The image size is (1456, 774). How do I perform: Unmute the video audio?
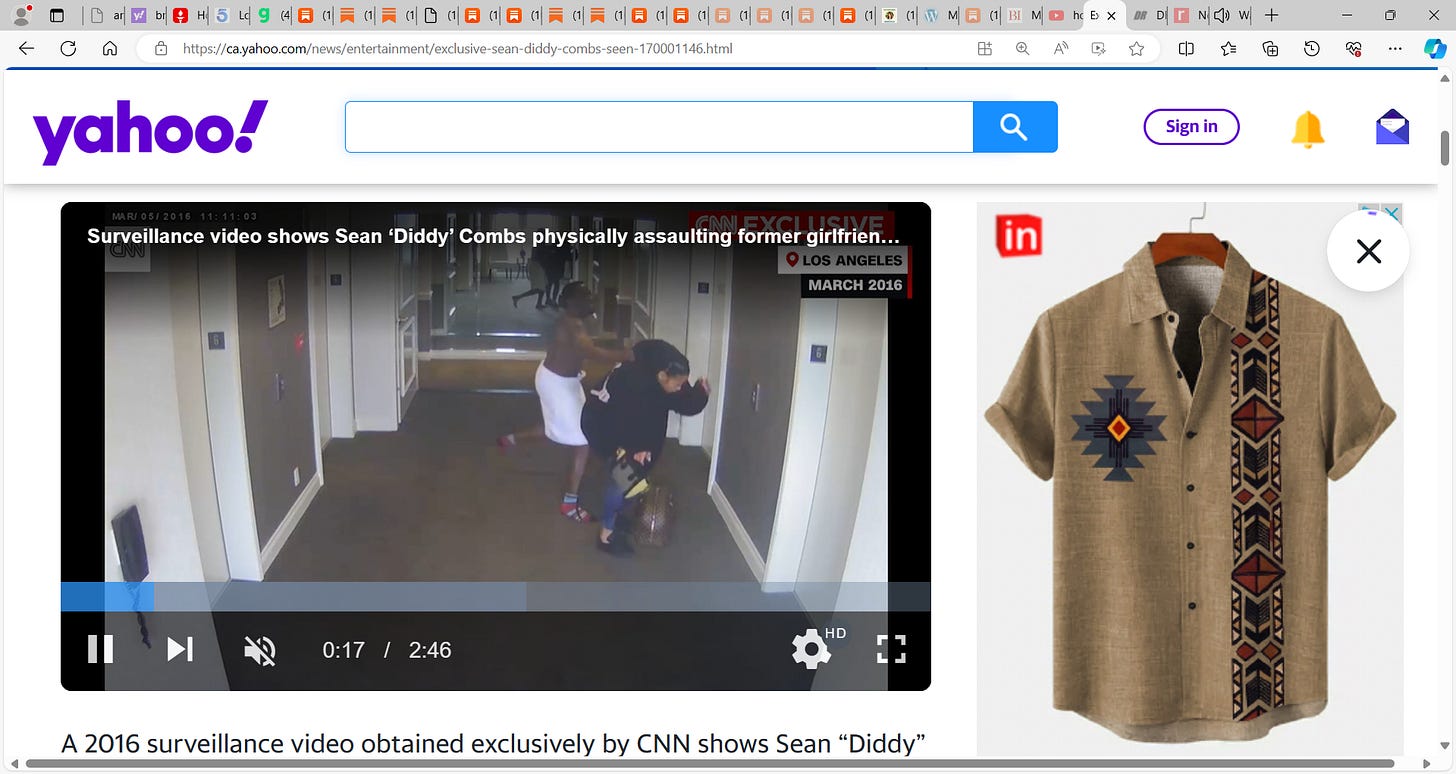[x=260, y=650]
